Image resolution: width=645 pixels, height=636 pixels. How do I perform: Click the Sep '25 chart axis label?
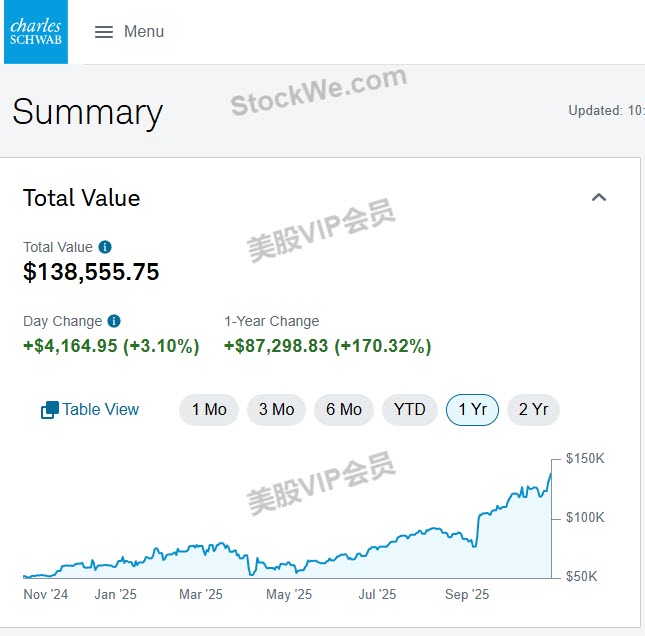(x=467, y=594)
